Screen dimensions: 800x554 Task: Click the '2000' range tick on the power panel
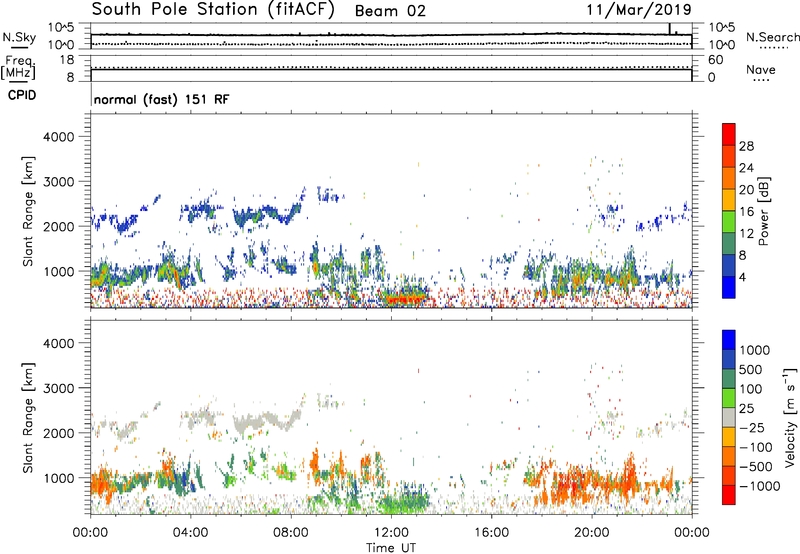tap(58, 226)
